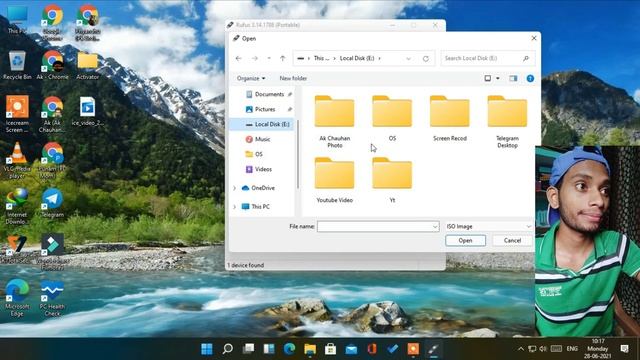Create a New folder
Image resolution: width=640 pixels, height=360 pixels.
point(293,78)
